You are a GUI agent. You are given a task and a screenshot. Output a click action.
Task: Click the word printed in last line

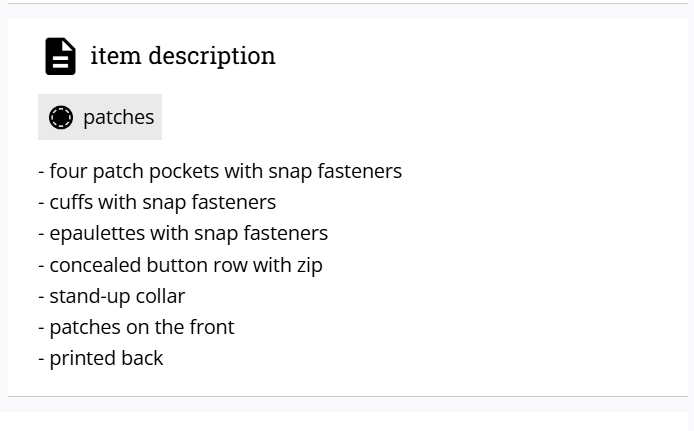[82, 359]
